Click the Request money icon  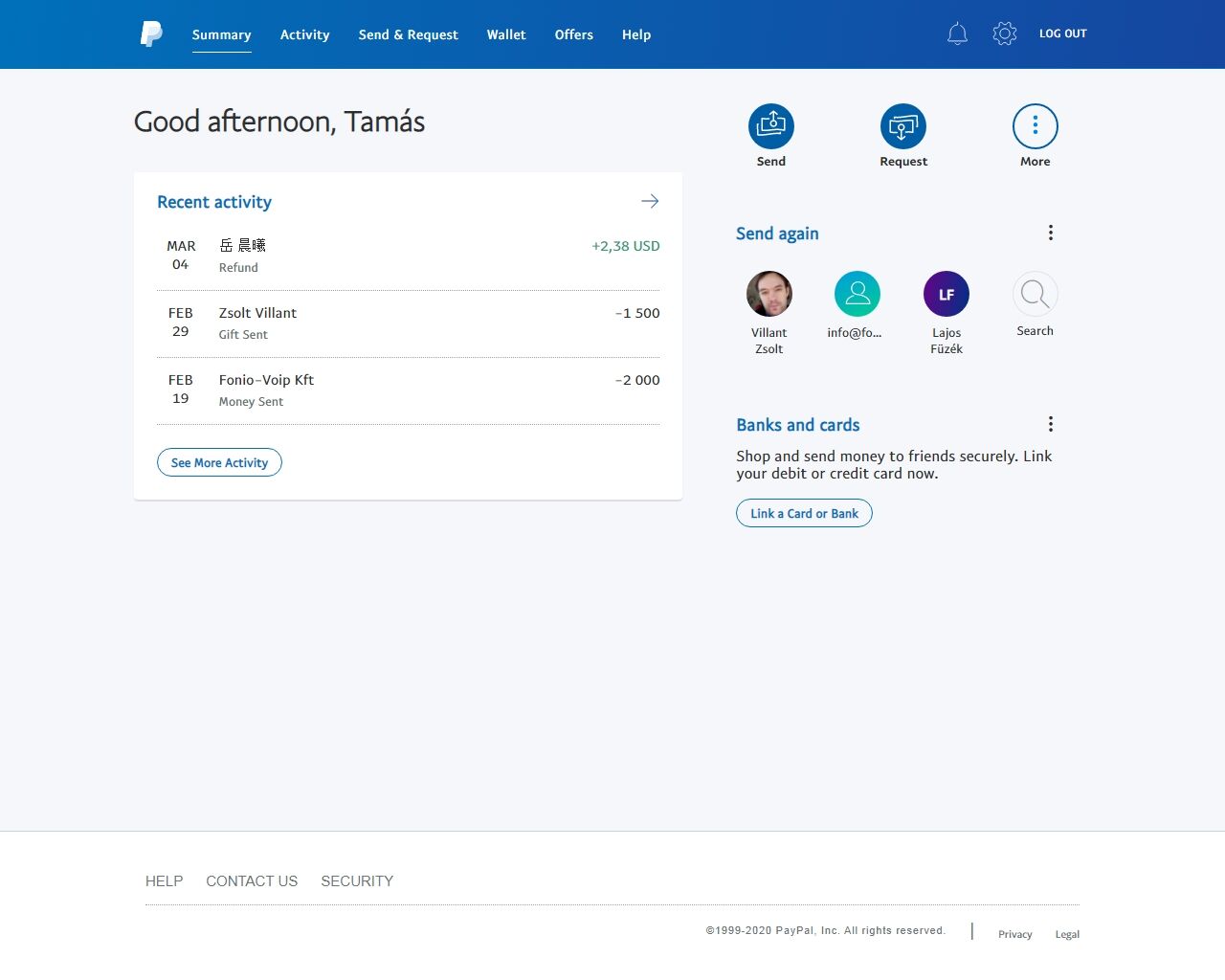pos(902,126)
